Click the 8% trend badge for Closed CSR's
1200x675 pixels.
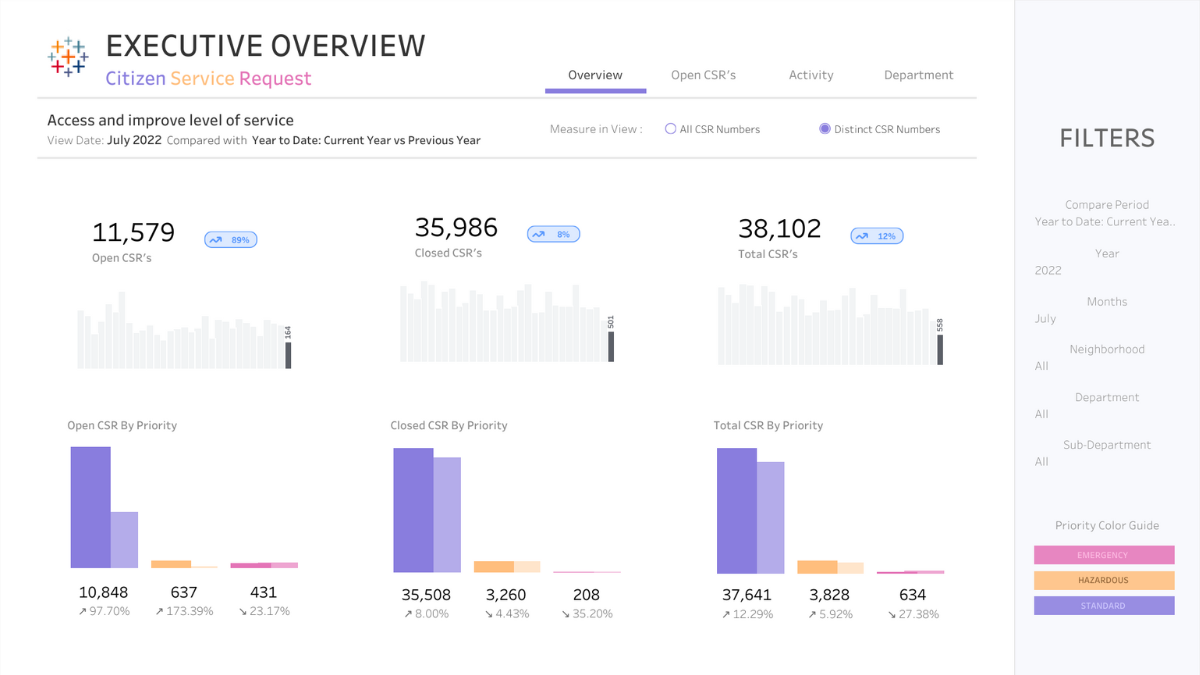[x=553, y=234]
